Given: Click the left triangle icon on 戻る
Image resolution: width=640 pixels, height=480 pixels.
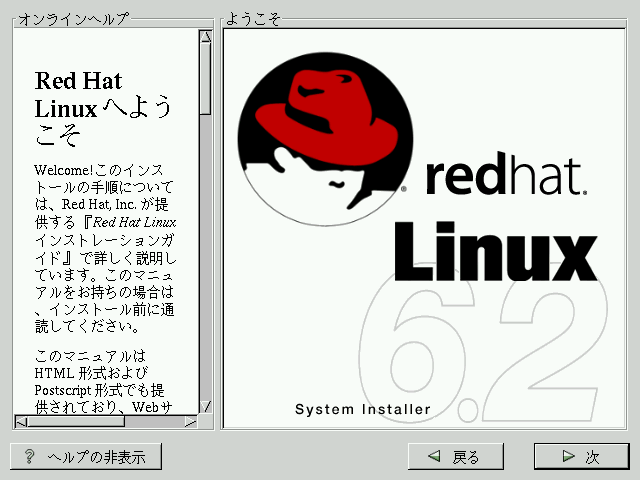Looking at the screenshot, I should (434, 457).
